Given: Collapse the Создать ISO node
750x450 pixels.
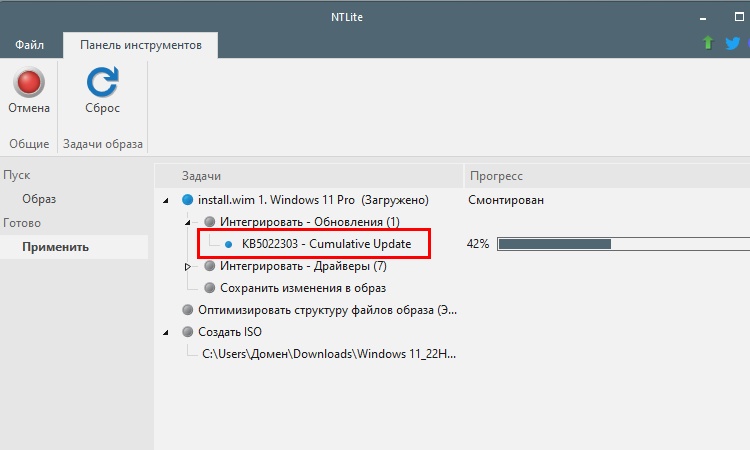Looking at the screenshot, I should click(166, 332).
